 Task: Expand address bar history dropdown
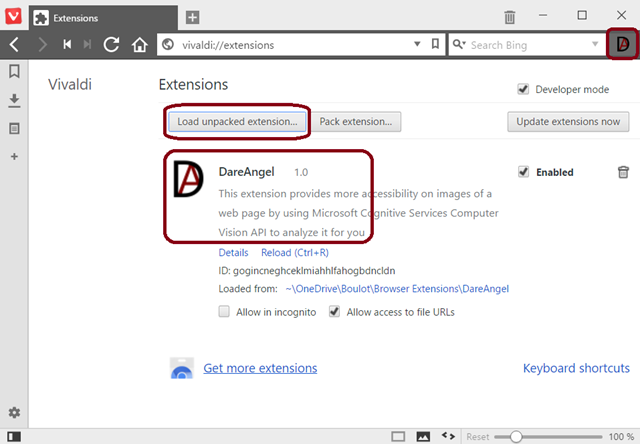pyautogui.click(x=417, y=44)
